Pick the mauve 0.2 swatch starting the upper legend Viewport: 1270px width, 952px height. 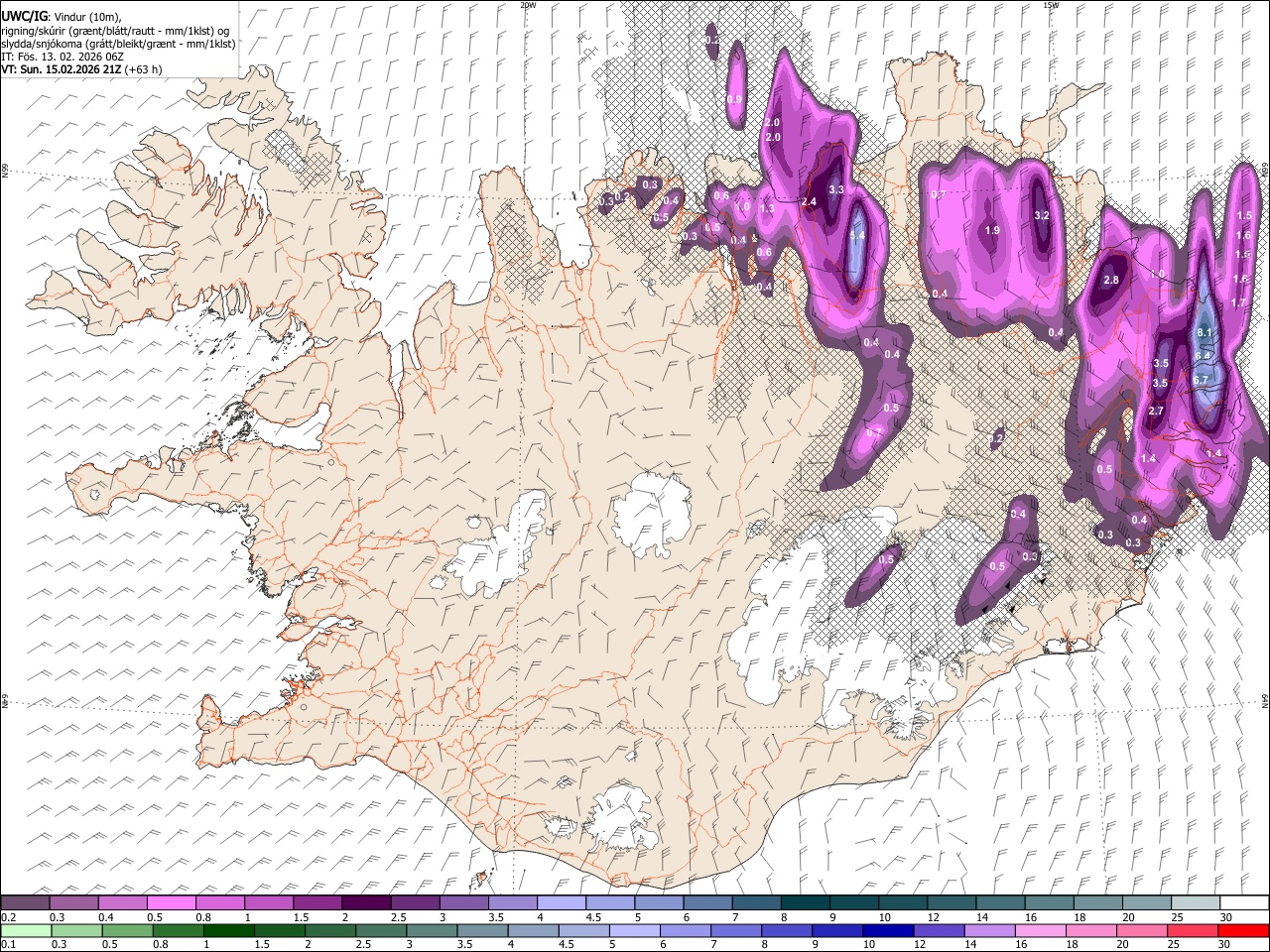(25, 903)
